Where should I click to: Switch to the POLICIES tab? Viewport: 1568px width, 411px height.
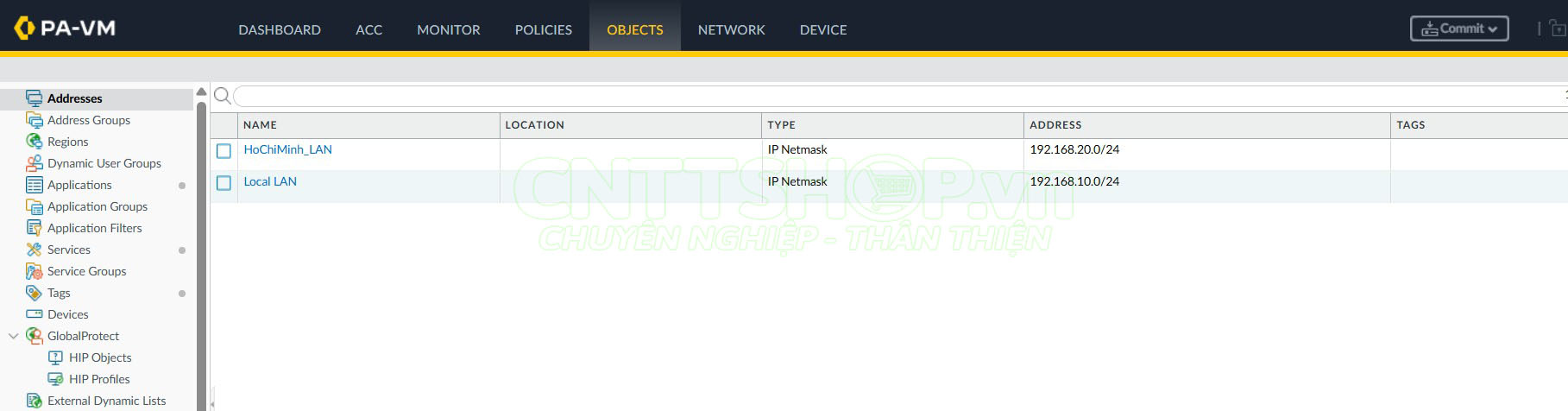[x=543, y=29]
